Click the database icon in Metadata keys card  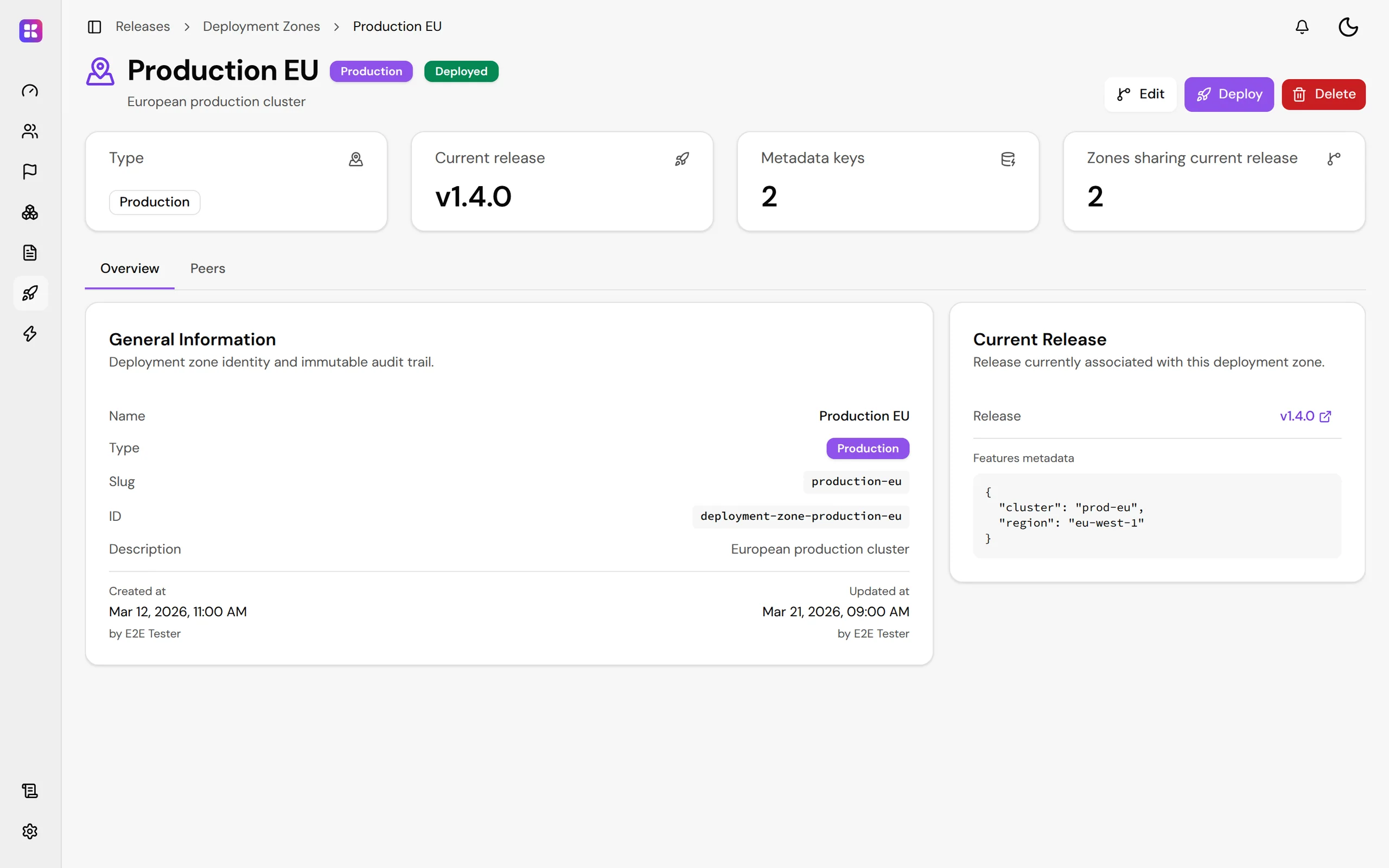tap(1008, 159)
